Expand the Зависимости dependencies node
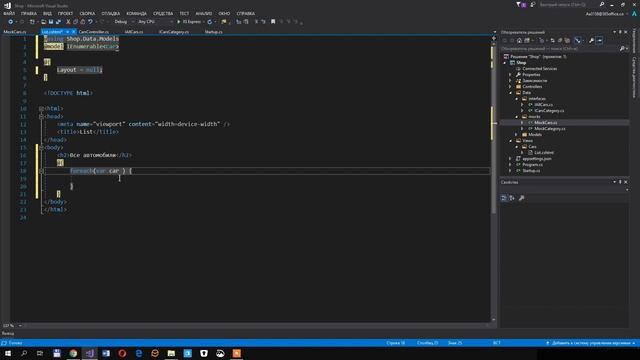640x360 pixels. tap(510, 81)
